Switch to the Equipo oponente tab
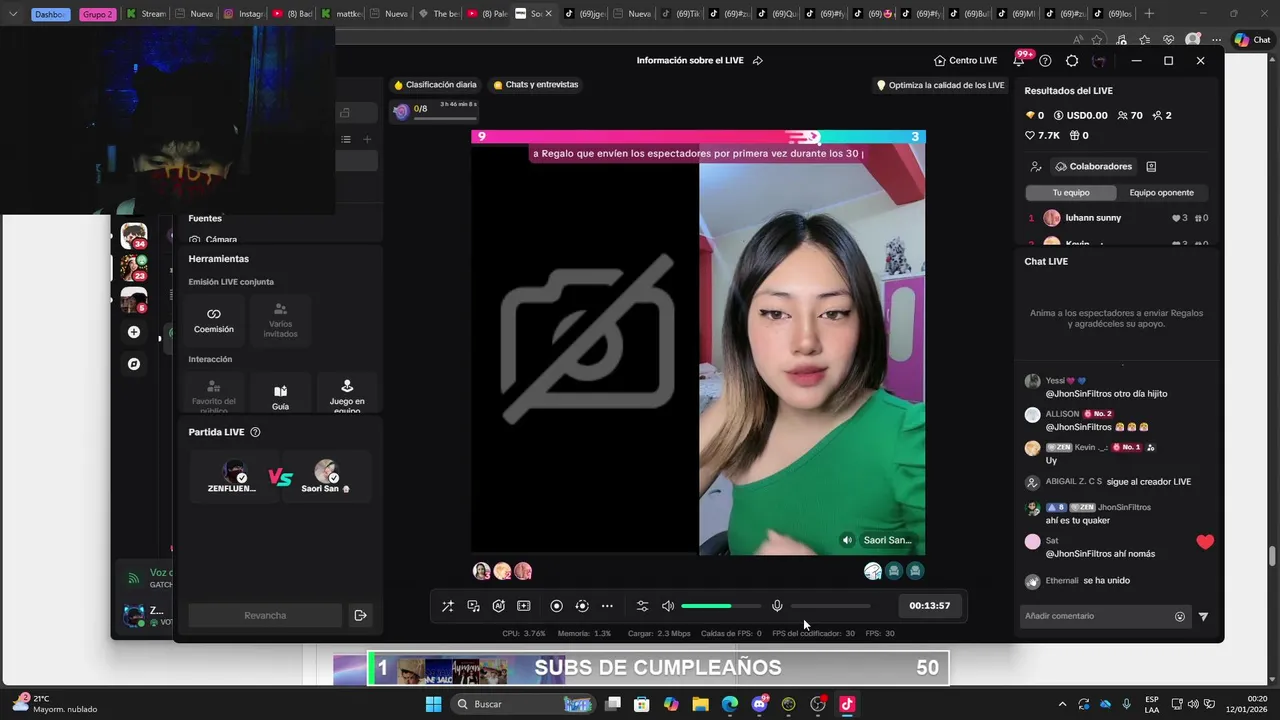This screenshot has height=720, width=1280. click(x=1161, y=192)
